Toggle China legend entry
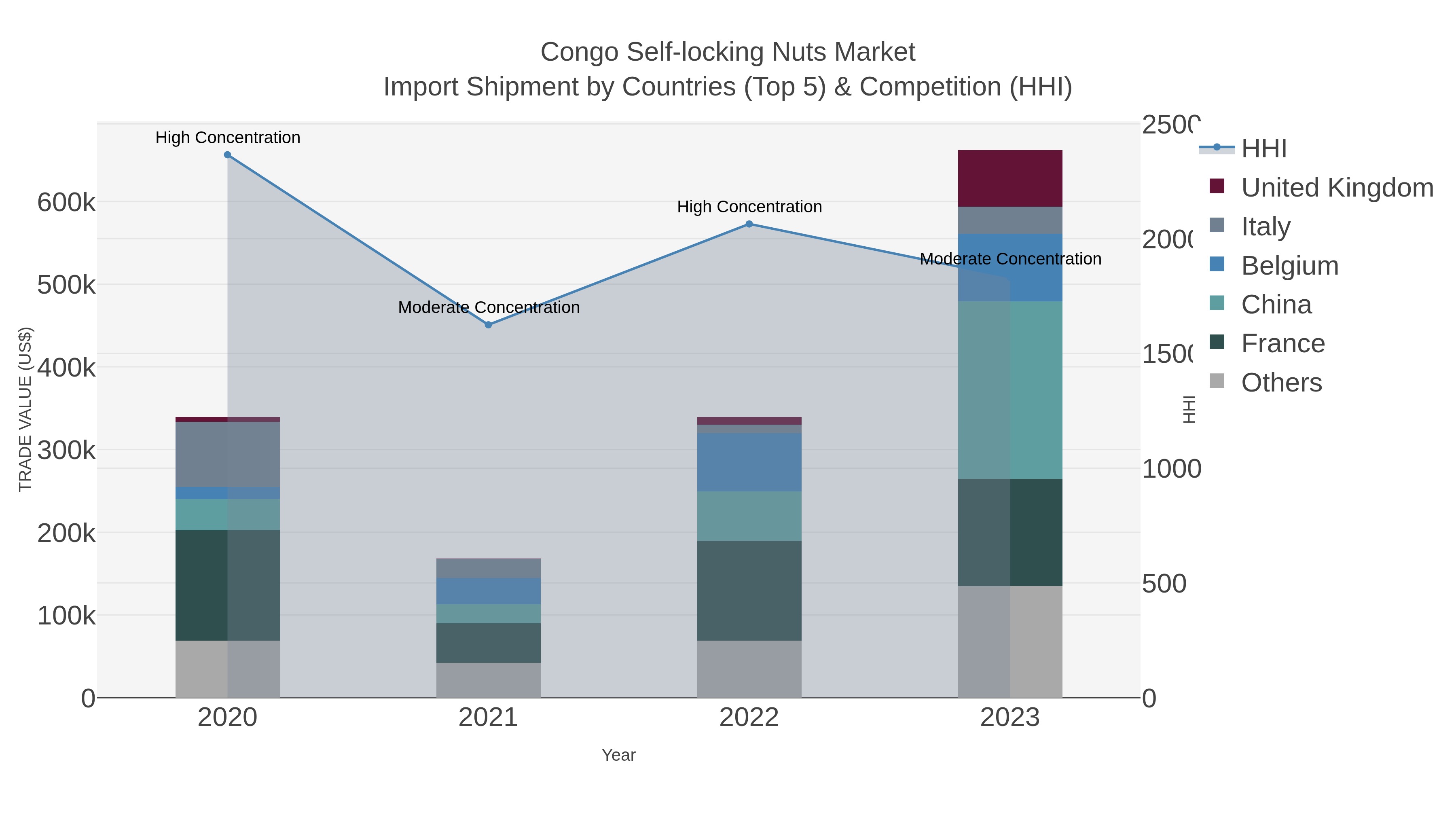1456x819 pixels. (x=1260, y=304)
